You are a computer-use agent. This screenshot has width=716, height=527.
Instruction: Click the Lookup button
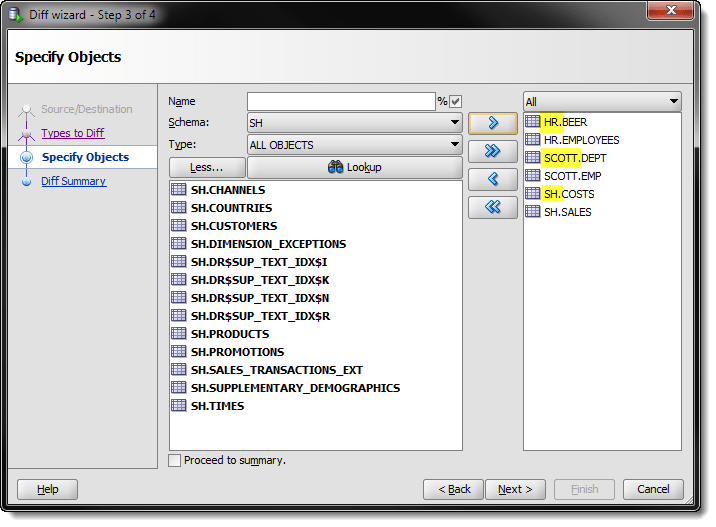pos(354,168)
